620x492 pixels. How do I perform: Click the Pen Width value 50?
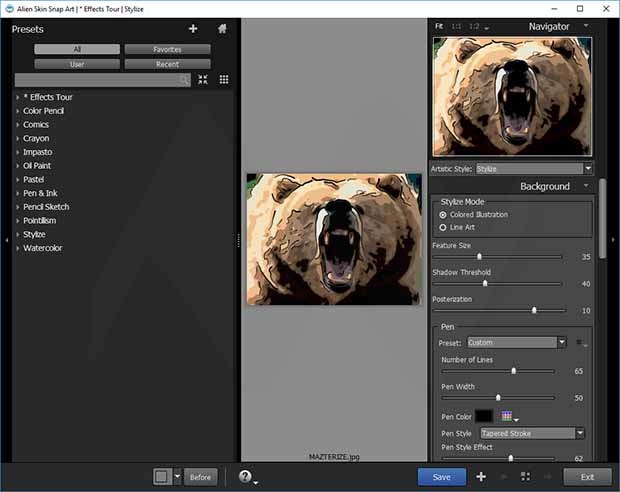[x=578, y=398]
